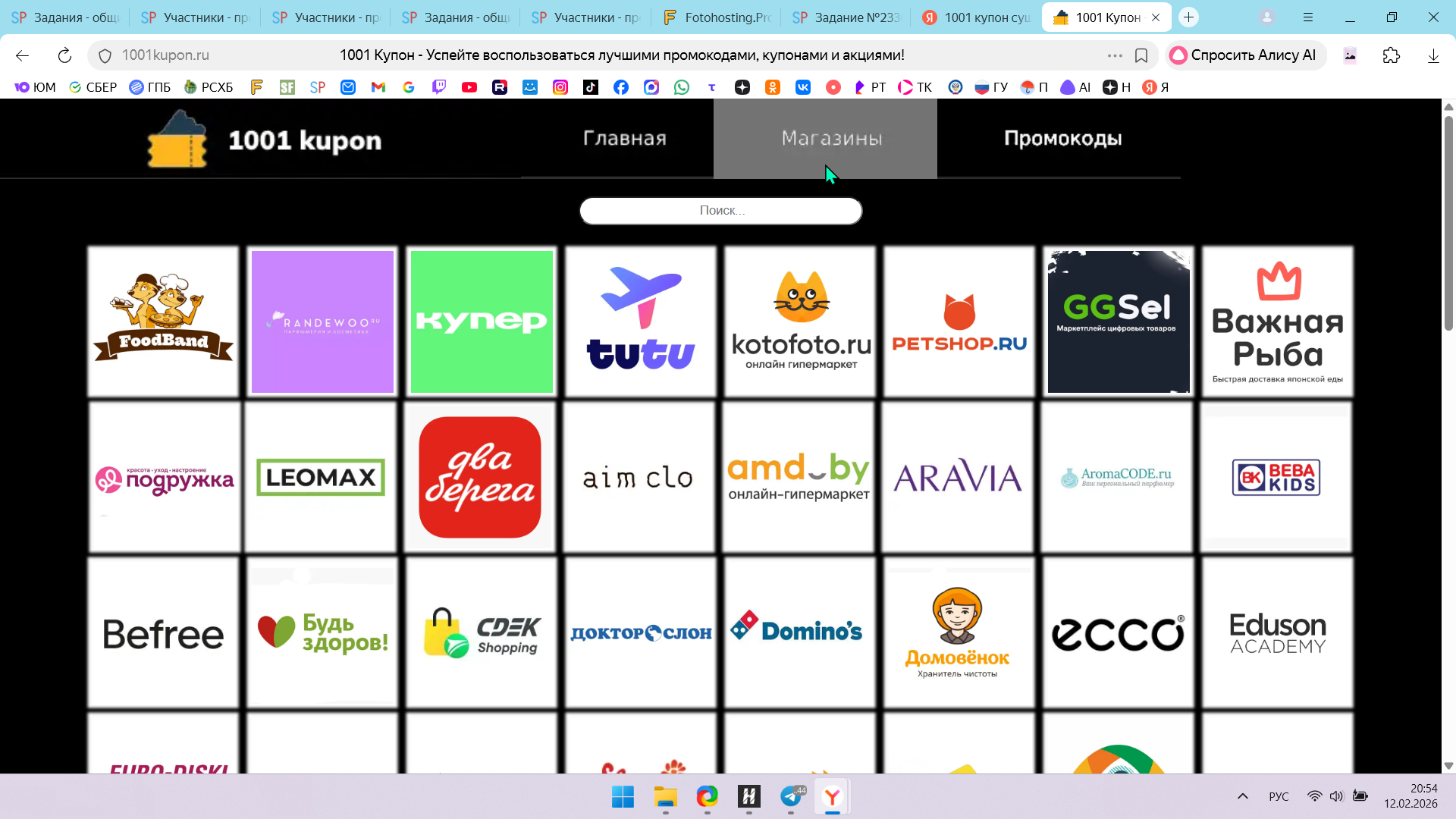1456x819 pixels.
Task: Open Telegram from the taskbar
Action: [791, 796]
